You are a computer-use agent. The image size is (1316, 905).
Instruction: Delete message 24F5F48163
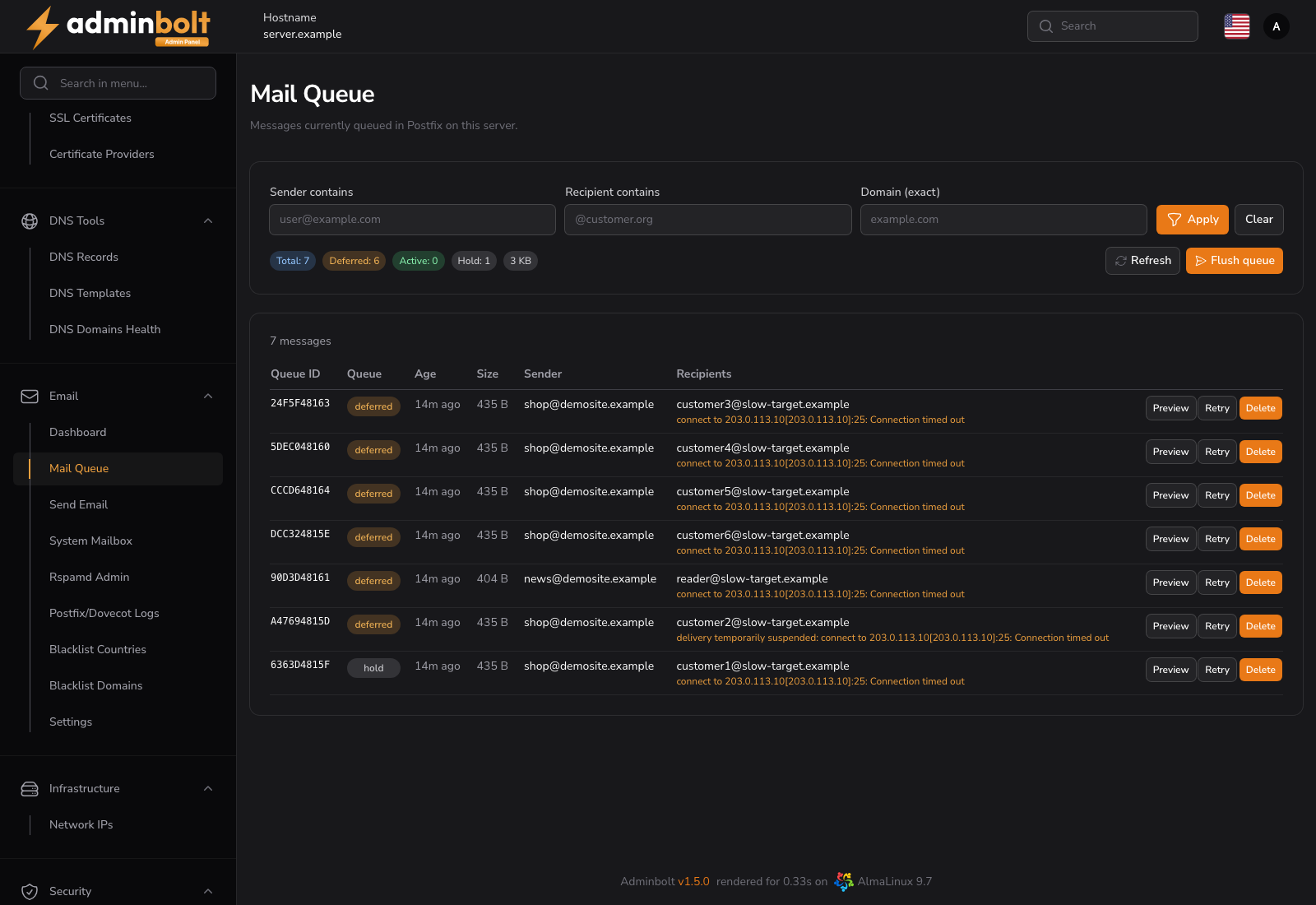tap(1261, 408)
